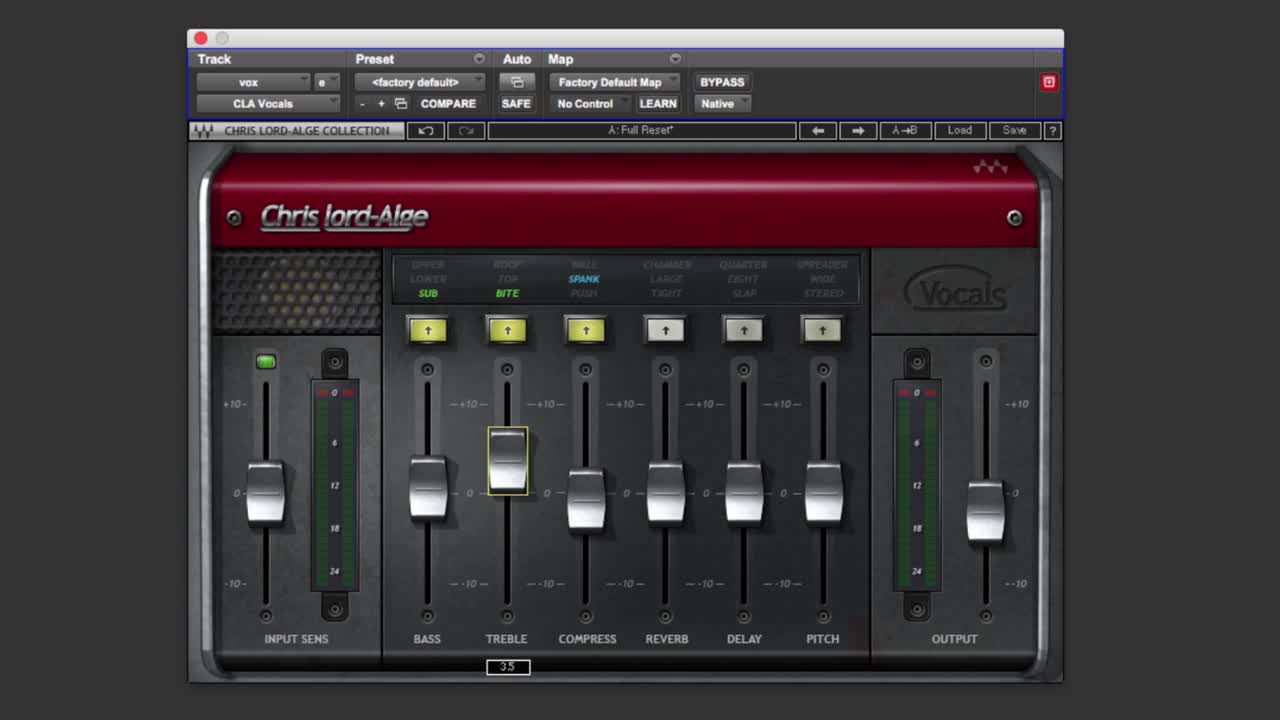The height and width of the screenshot is (720, 1280).
Task: Click the next-setting right arrow icon
Action: coord(858,130)
